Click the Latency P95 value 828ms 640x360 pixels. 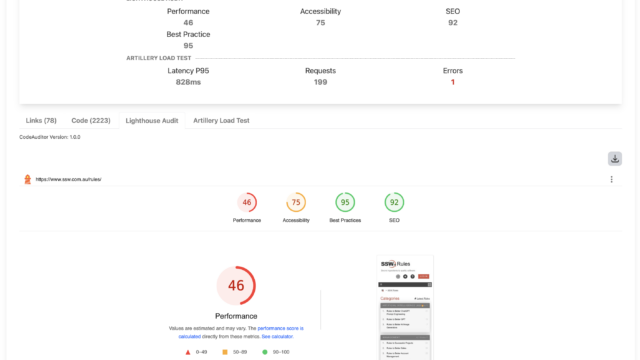(x=188, y=82)
